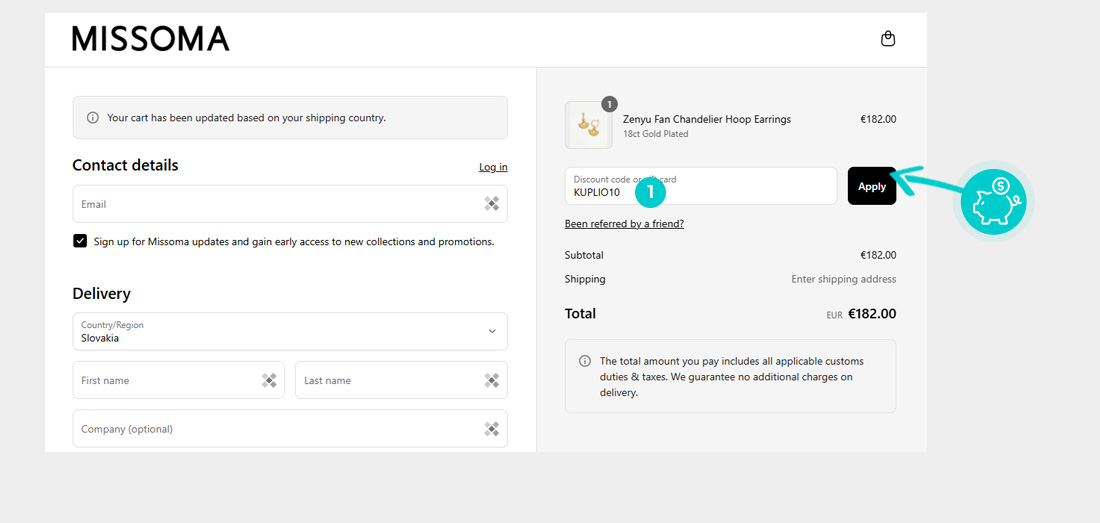This screenshot has height=523, width=1100.
Task: Click info icon beside customs duties note
Action: (x=584, y=361)
